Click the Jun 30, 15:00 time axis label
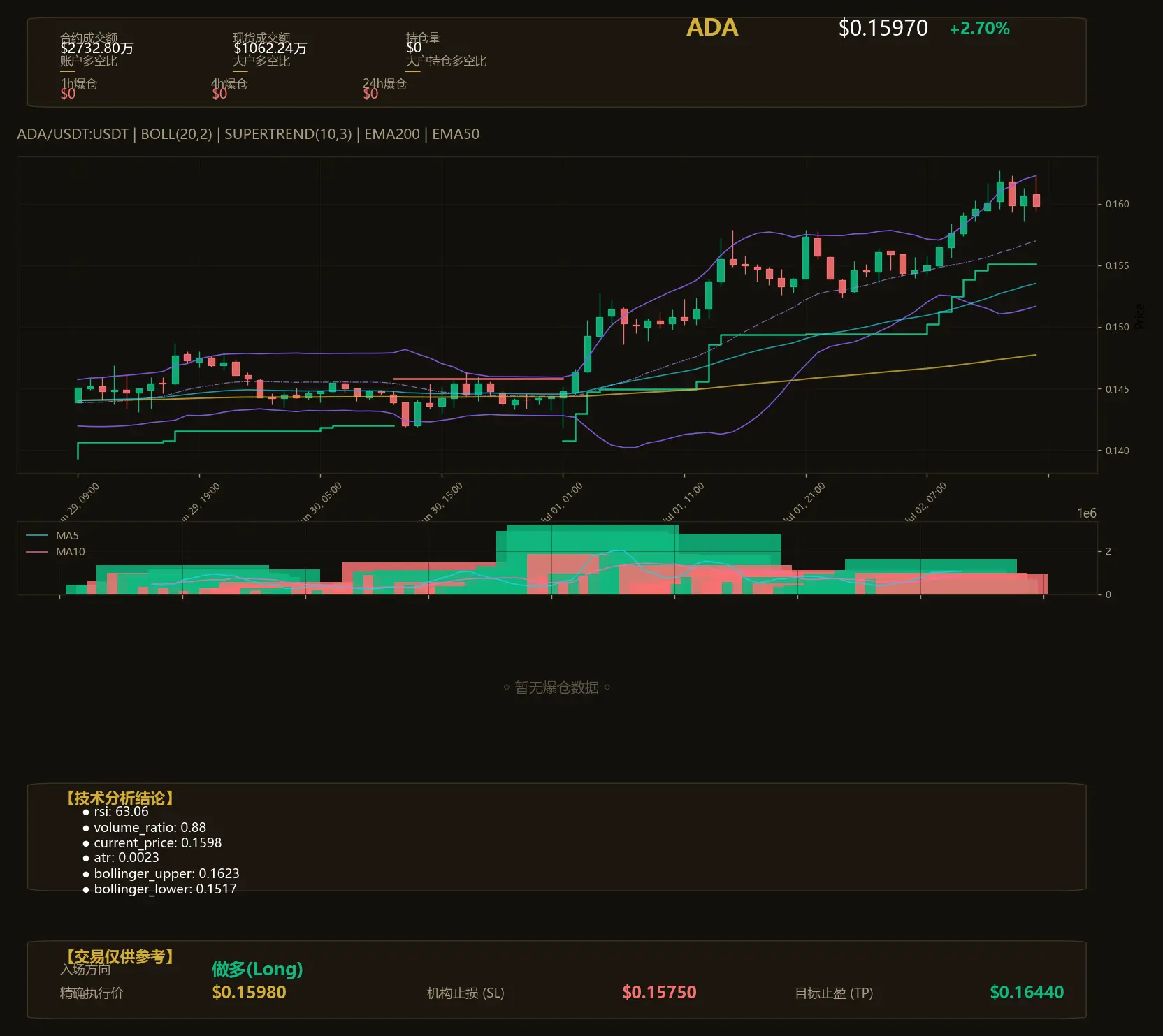Image resolution: width=1163 pixels, height=1036 pixels. (440, 503)
